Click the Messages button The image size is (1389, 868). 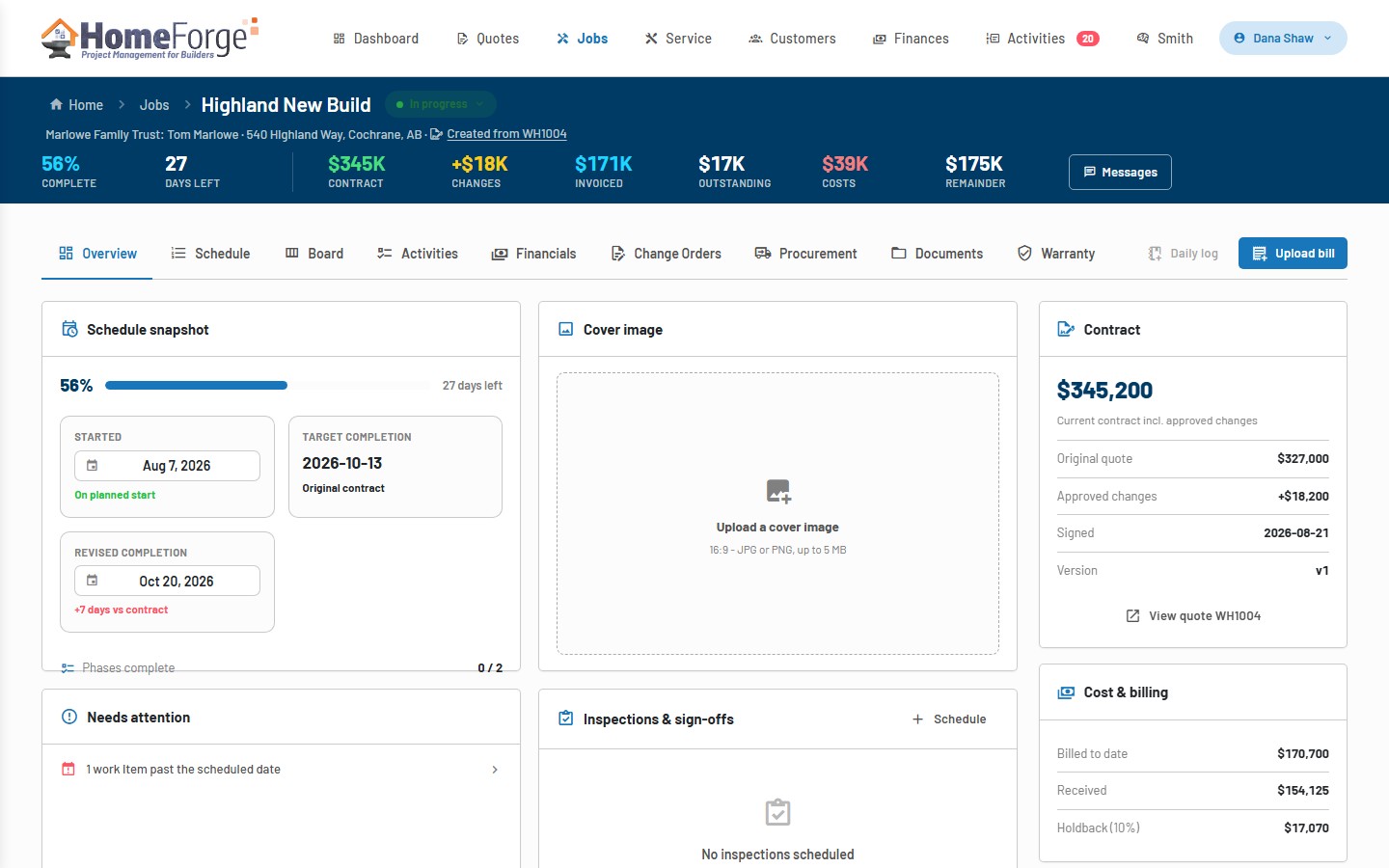click(1120, 172)
